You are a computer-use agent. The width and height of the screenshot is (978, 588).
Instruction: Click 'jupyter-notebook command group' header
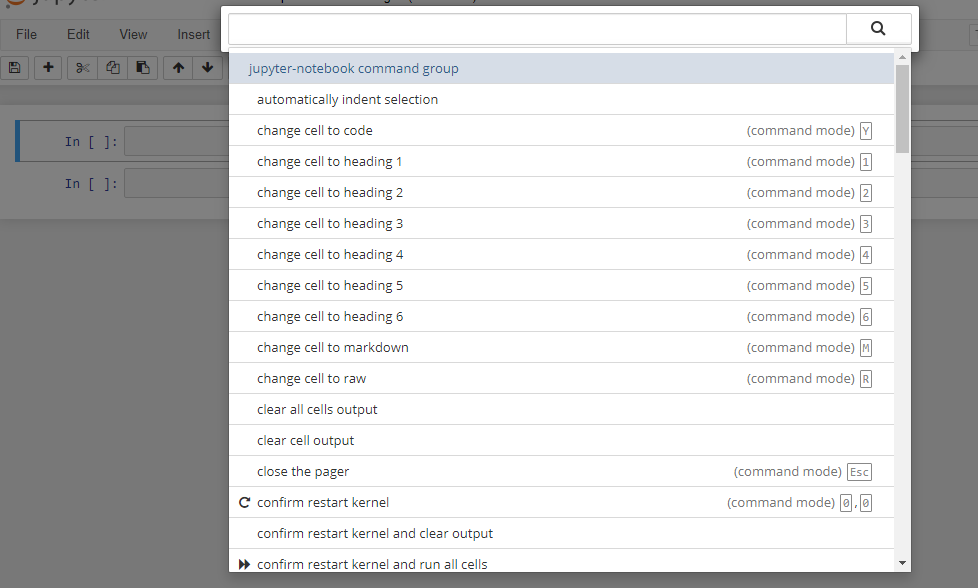[x=561, y=69]
